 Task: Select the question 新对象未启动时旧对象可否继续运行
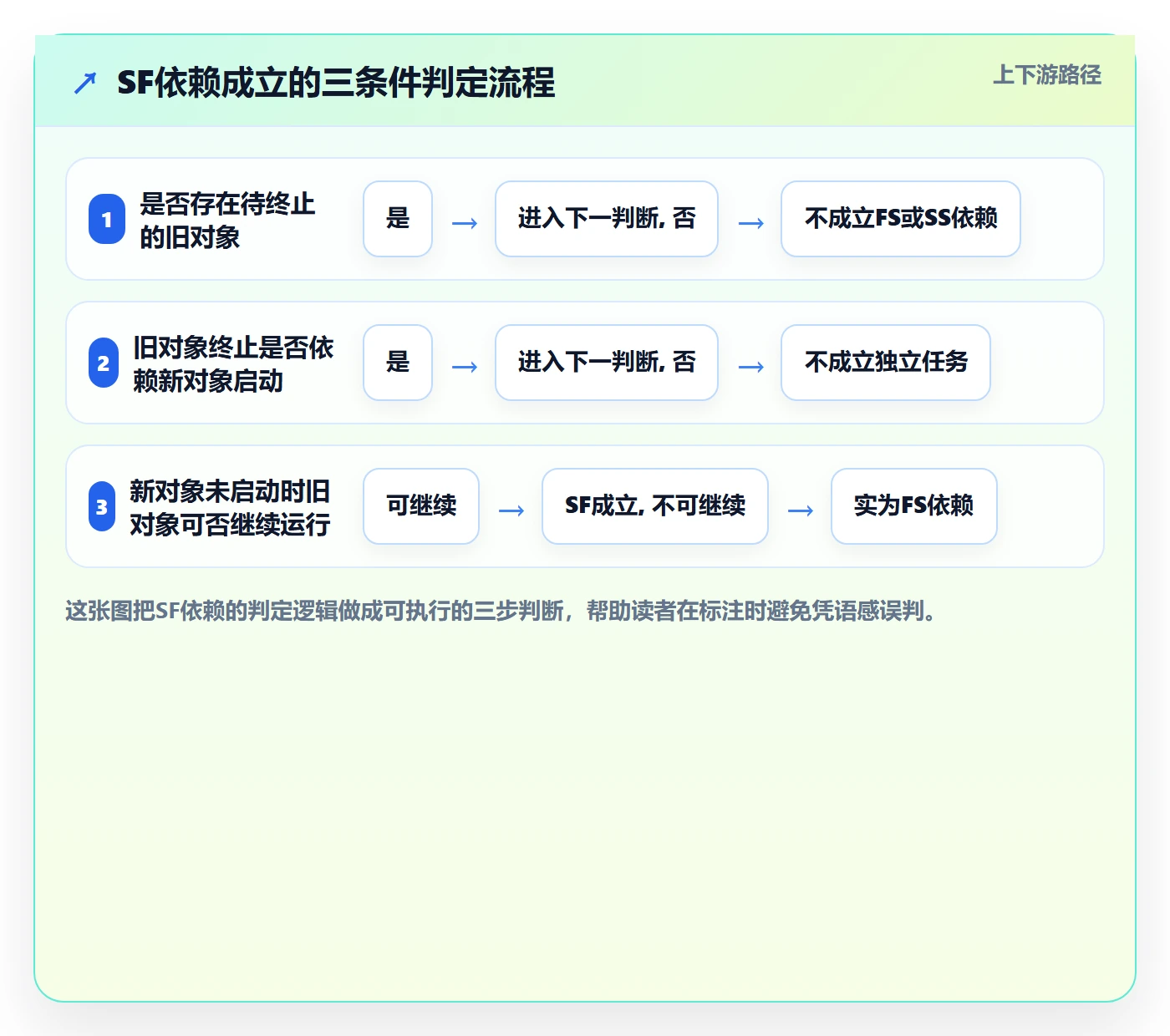pos(230,507)
